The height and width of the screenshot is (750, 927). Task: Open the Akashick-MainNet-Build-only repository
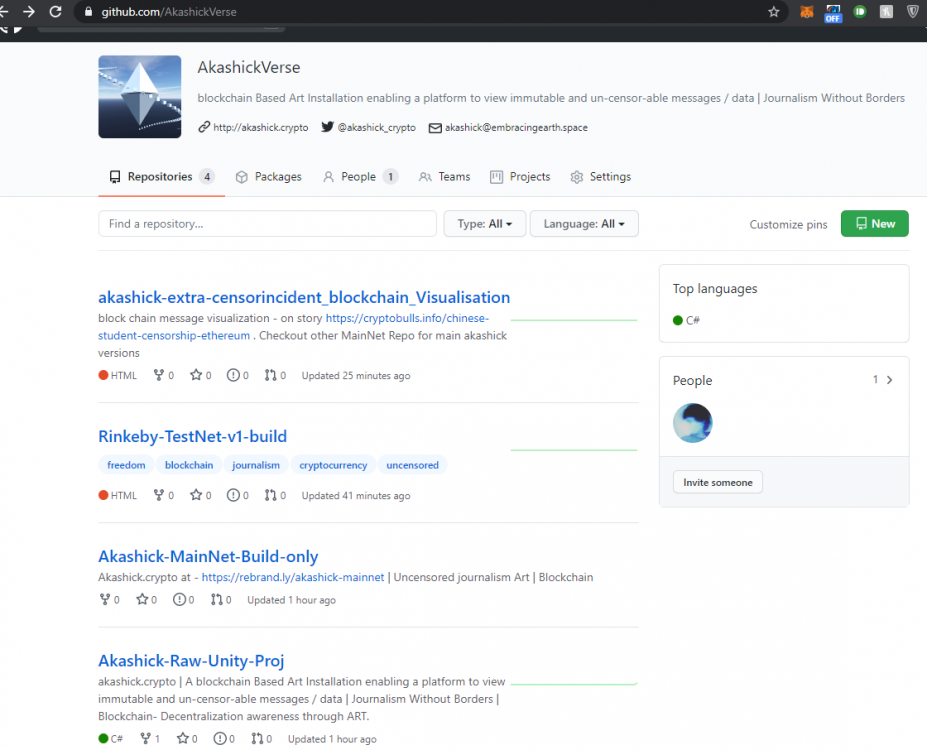coord(208,556)
